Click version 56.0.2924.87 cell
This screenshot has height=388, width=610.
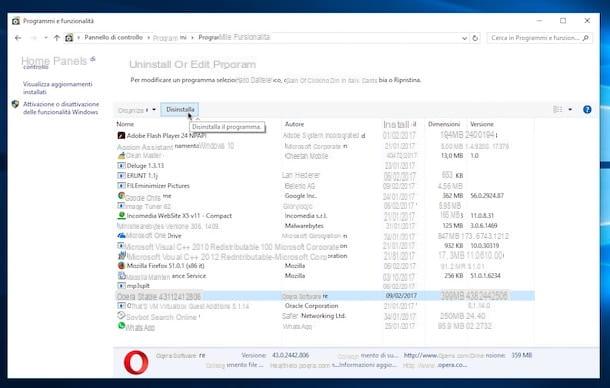[x=487, y=196]
